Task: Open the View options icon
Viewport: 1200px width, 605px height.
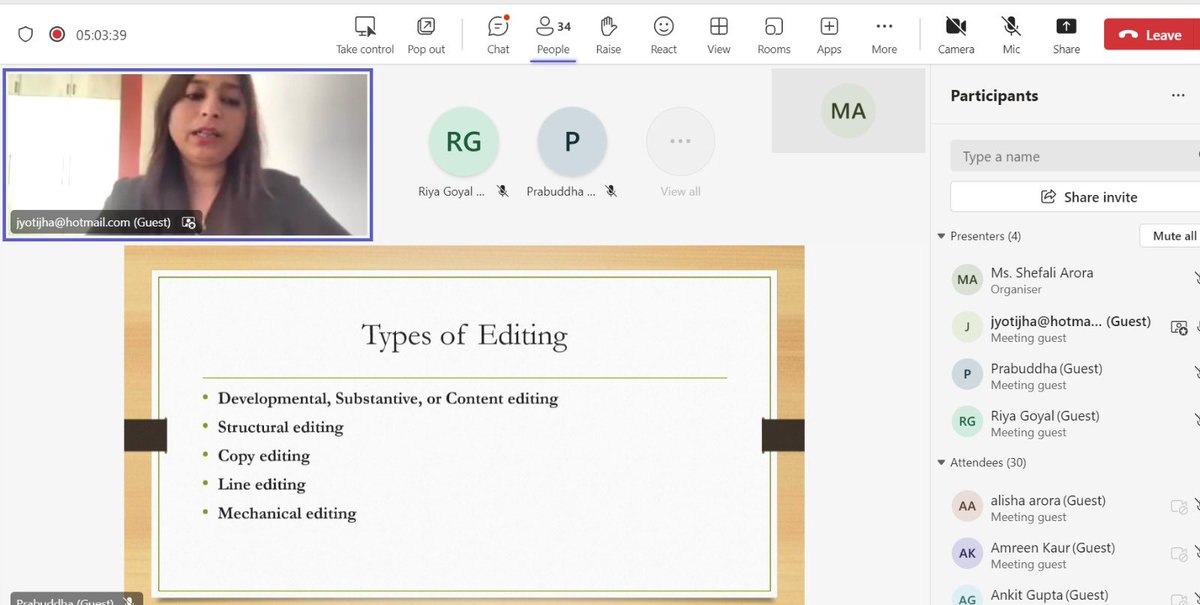Action: [x=718, y=35]
